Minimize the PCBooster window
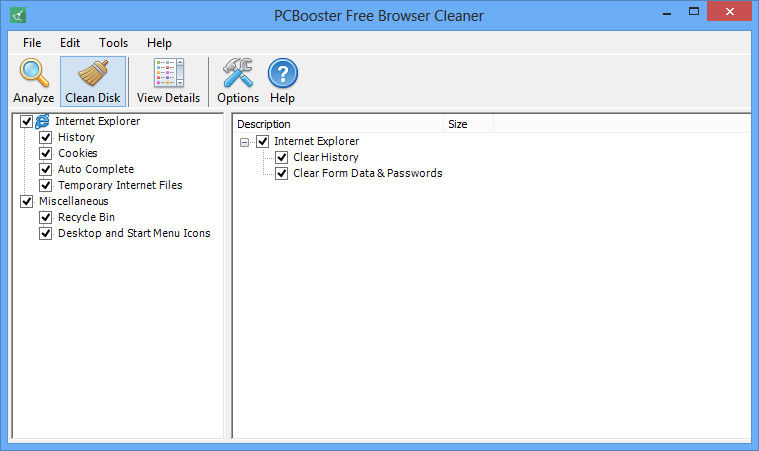 point(667,12)
